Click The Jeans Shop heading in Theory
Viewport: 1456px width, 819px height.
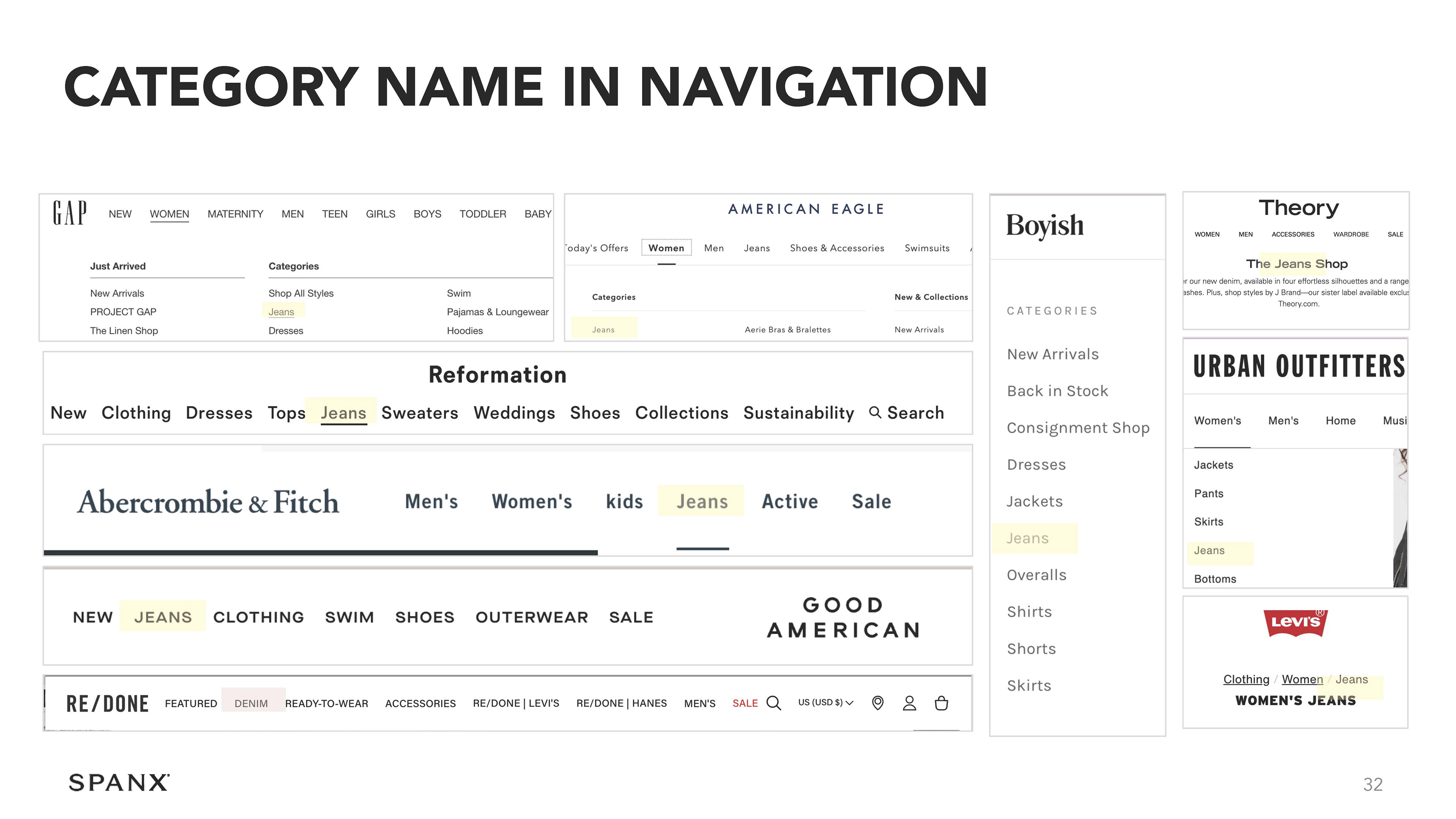(x=1297, y=264)
